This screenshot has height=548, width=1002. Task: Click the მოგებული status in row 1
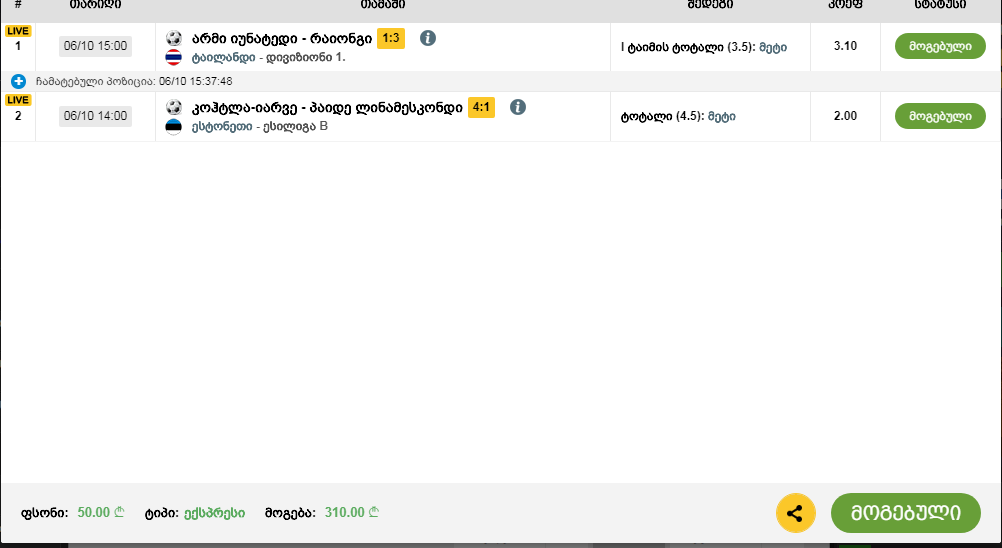940,46
